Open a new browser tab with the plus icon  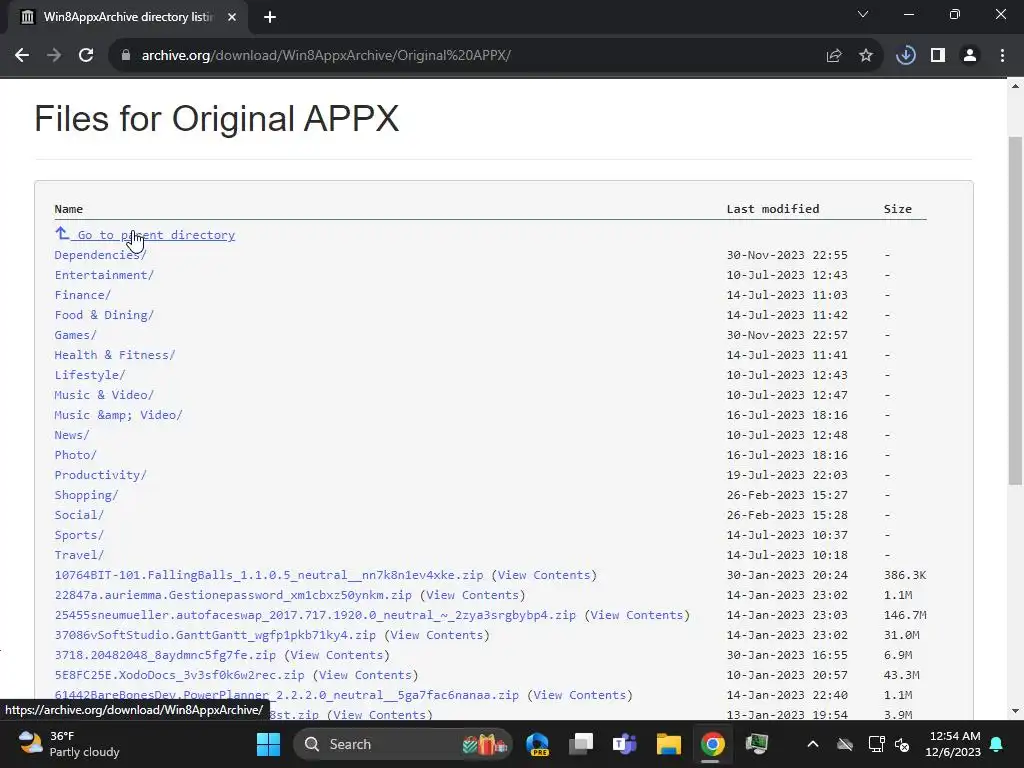pos(270,17)
